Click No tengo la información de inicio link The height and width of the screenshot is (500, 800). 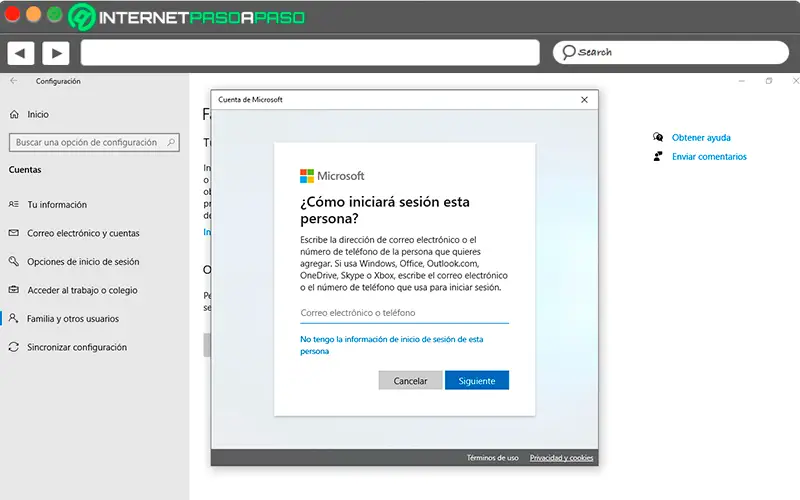coord(391,345)
